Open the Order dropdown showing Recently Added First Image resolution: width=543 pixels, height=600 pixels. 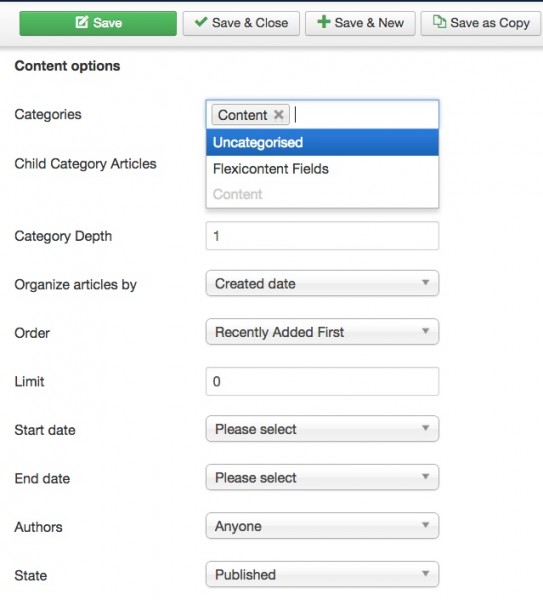pos(322,332)
